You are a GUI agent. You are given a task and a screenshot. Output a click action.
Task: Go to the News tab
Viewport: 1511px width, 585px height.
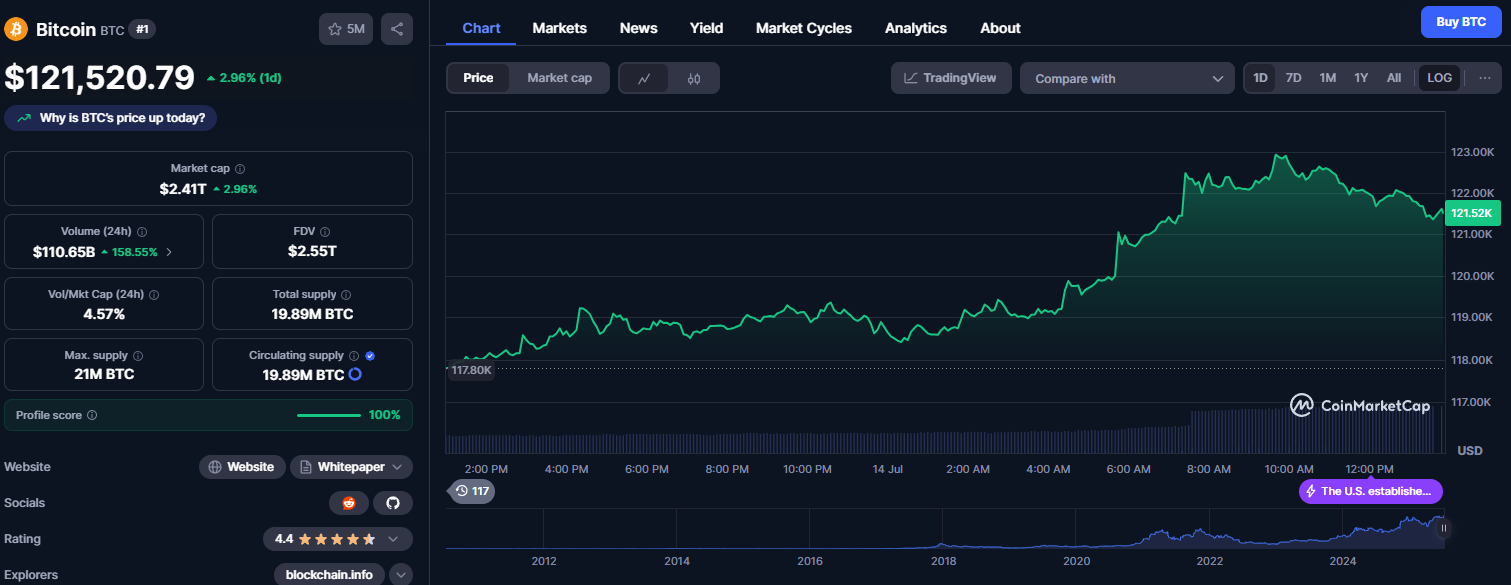tap(639, 28)
